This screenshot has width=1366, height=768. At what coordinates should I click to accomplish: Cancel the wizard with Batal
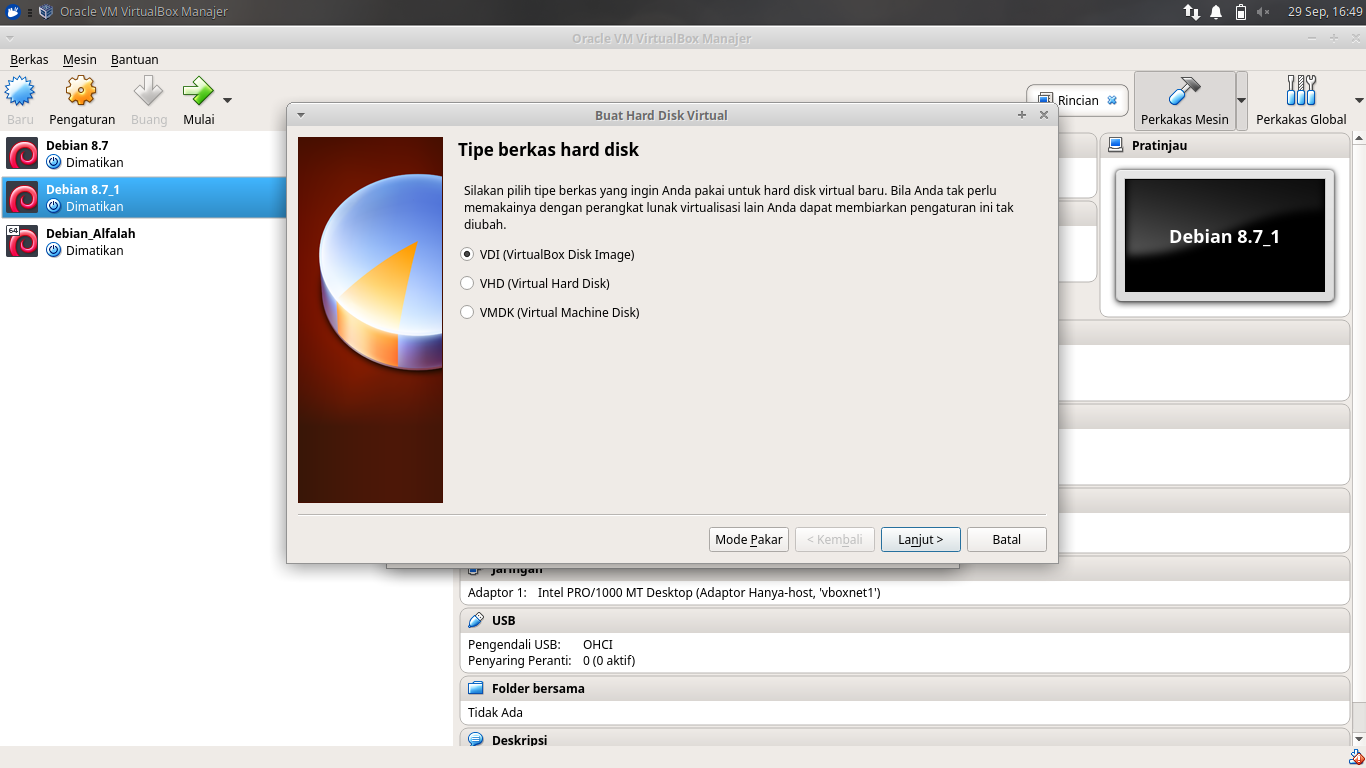pyautogui.click(x=1007, y=539)
